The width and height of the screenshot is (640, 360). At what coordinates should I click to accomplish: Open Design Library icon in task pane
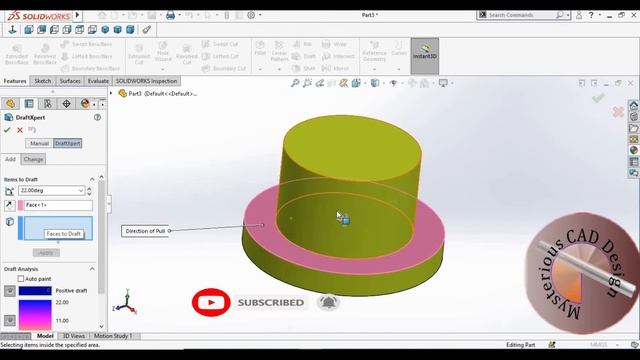point(633,117)
